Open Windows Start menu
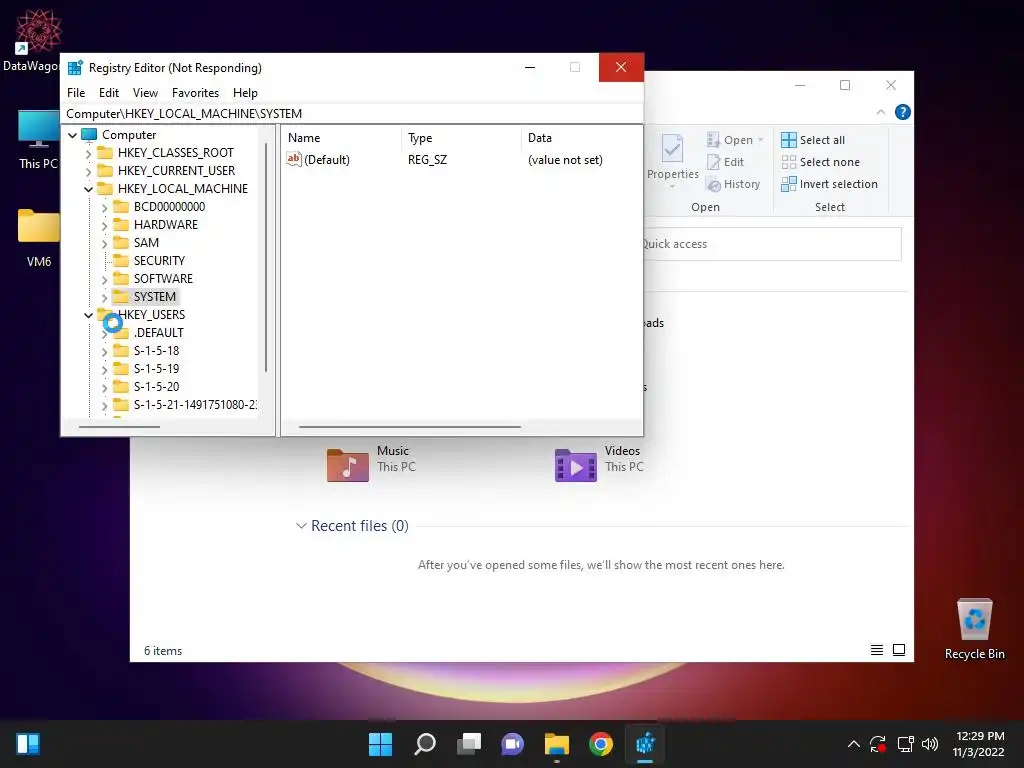The height and width of the screenshot is (768, 1024). click(x=380, y=744)
